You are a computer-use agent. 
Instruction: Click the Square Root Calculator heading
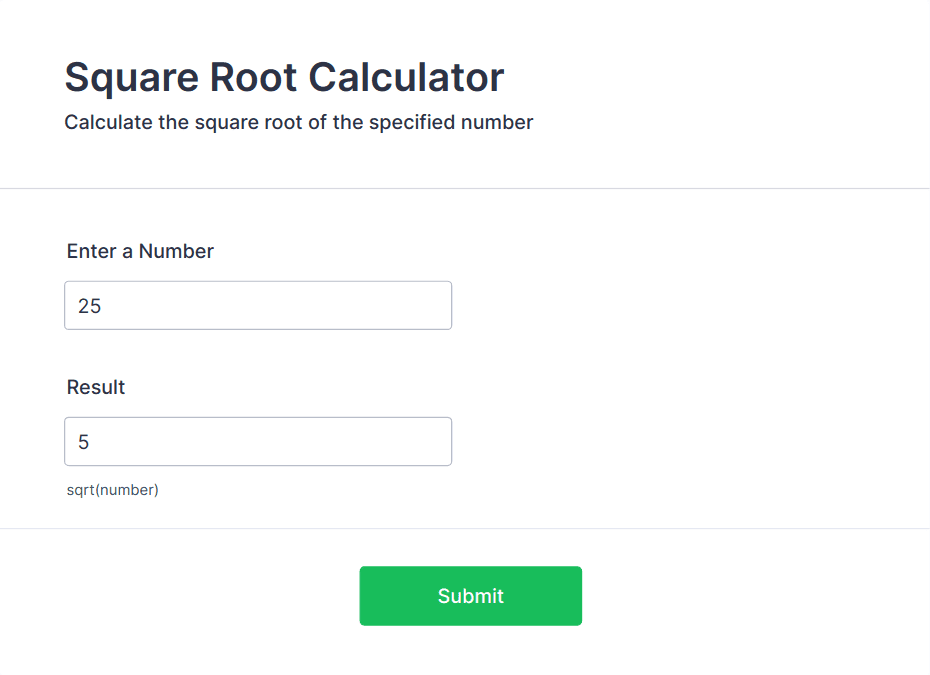(x=284, y=77)
